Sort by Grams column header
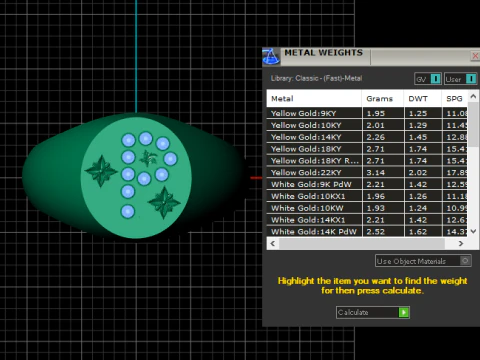The height and width of the screenshot is (360, 480). pyautogui.click(x=383, y=99)
